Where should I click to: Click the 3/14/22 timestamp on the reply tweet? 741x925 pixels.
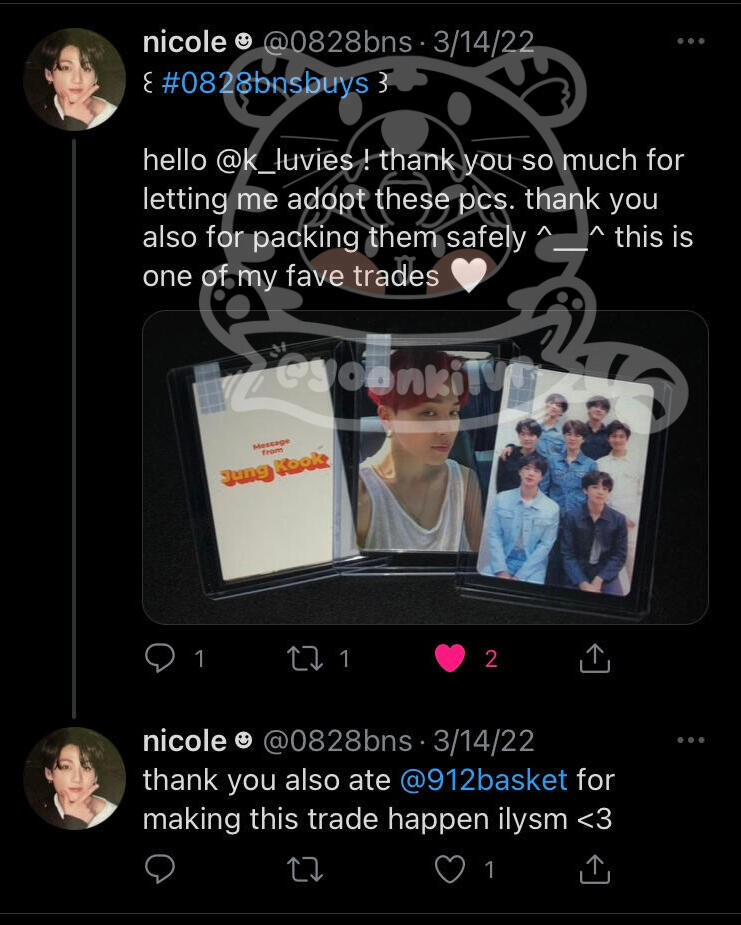pos(484,741)
